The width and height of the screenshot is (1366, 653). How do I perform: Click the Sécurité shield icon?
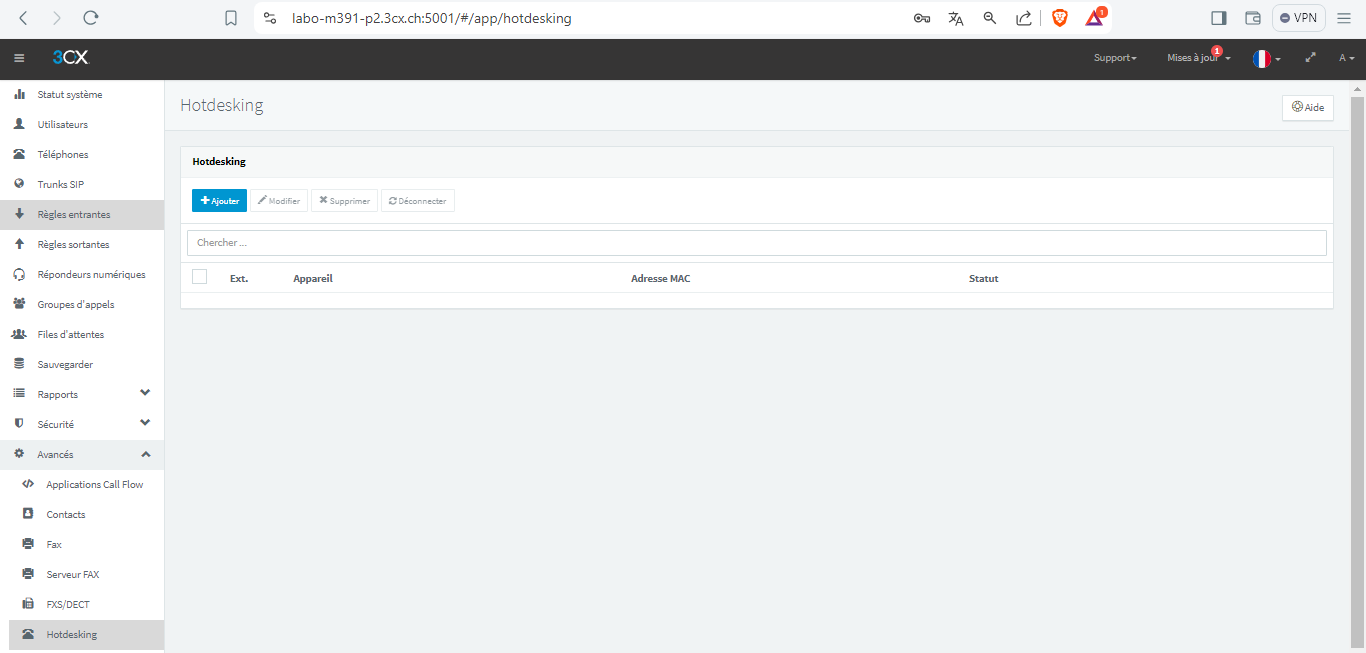[x=19, y=424]
